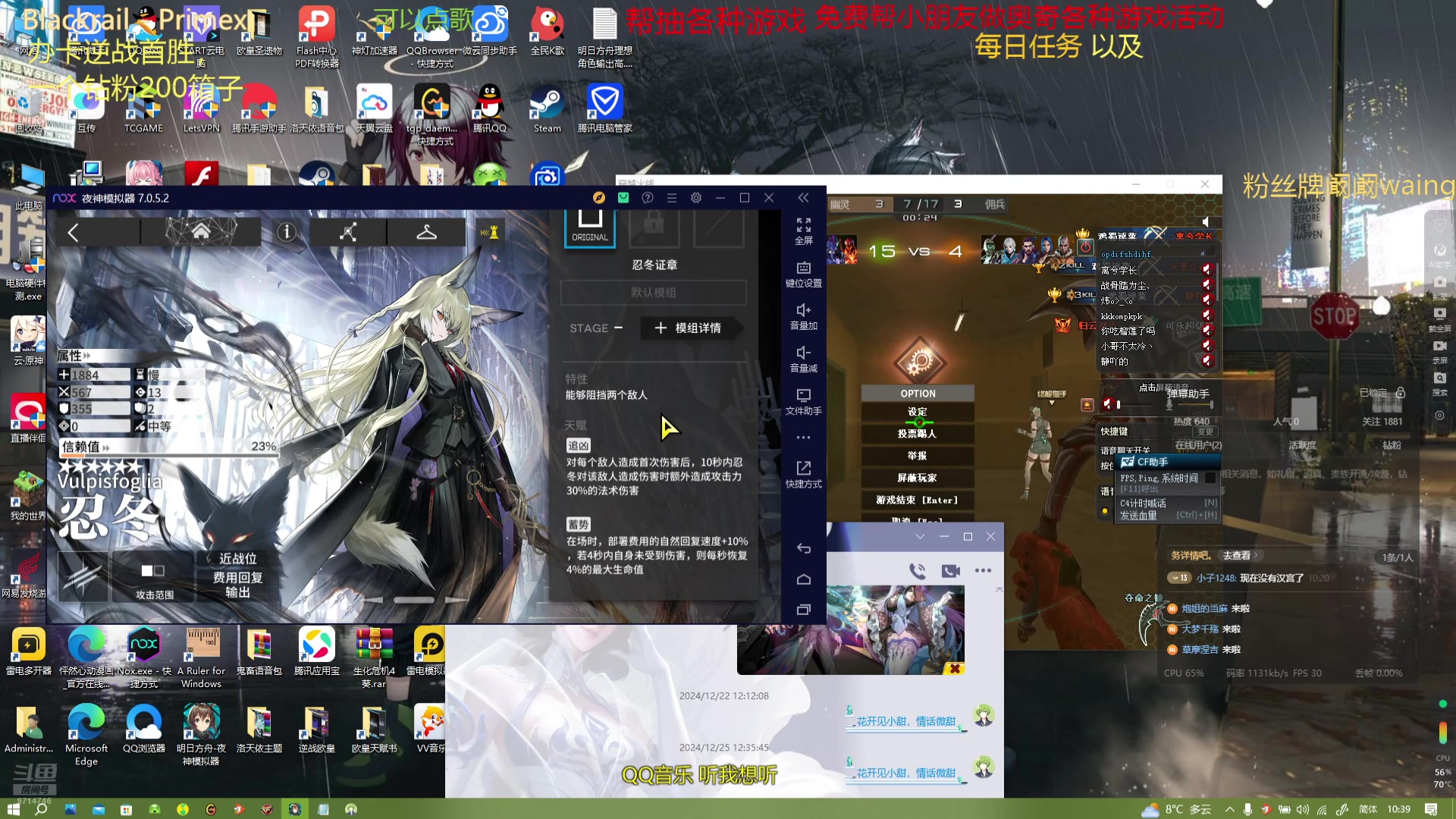
Task: Open taskbar search magnifier
Action: tap(42, 809)
